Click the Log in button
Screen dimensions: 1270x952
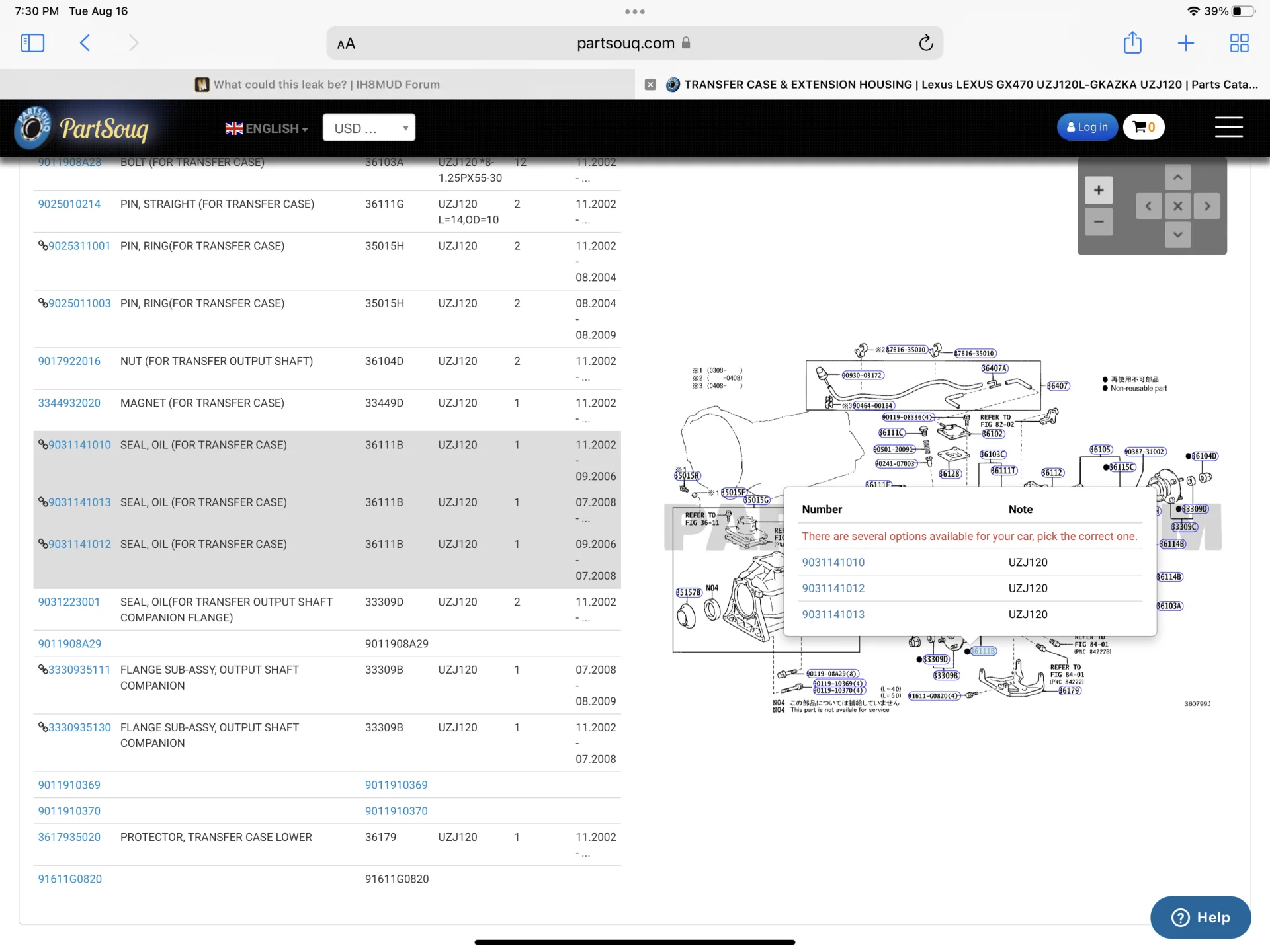tap(1087, 127)
